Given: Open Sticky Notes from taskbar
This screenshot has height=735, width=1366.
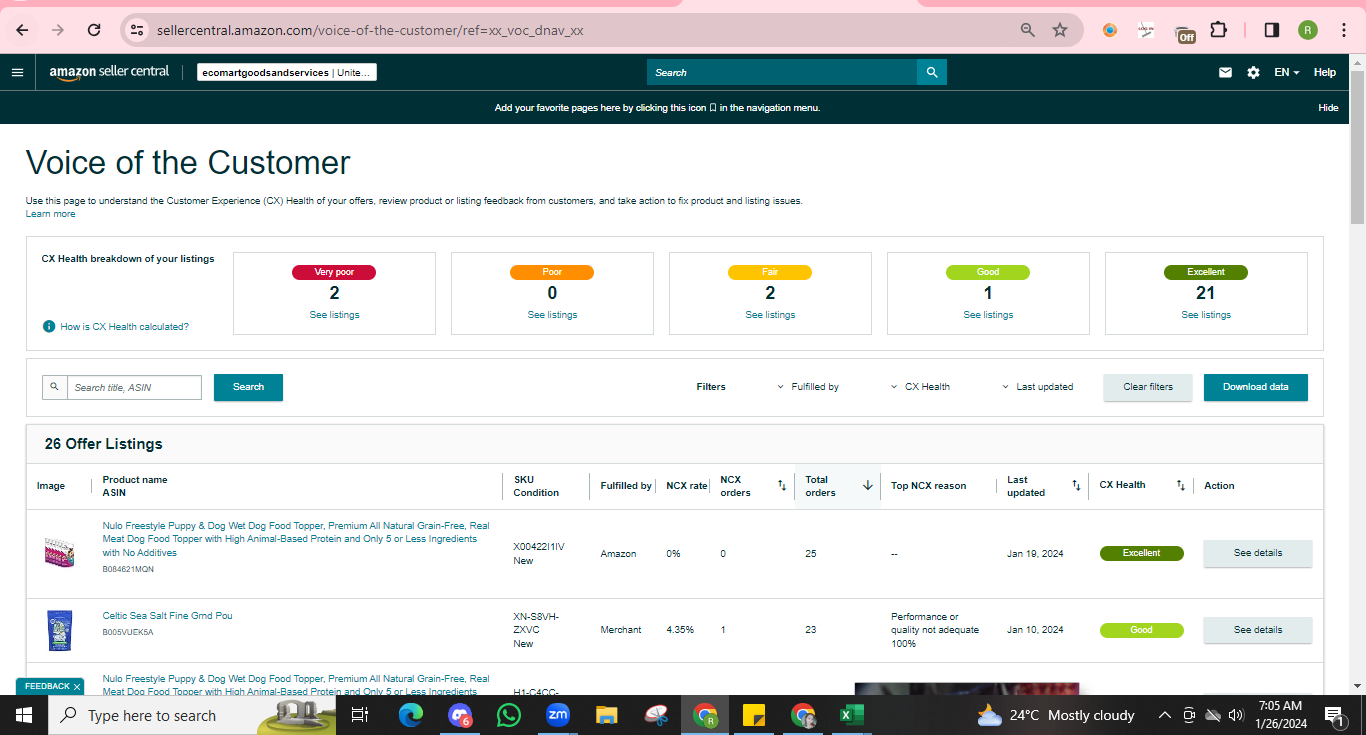Looking at the screenshot, I should (x=754, y=715).
